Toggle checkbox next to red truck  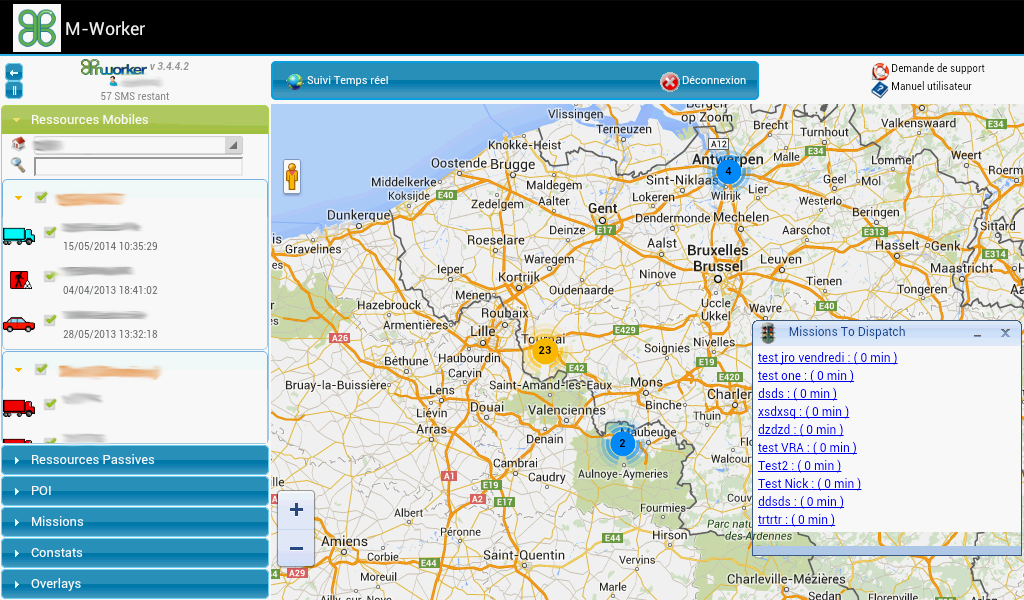point(50,404)
